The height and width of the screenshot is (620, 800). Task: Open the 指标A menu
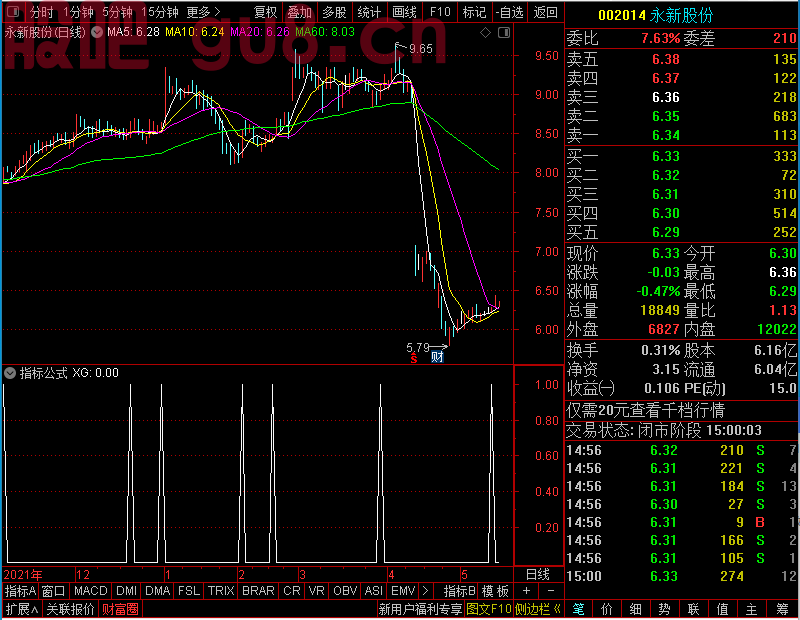(x=20, y=591)
